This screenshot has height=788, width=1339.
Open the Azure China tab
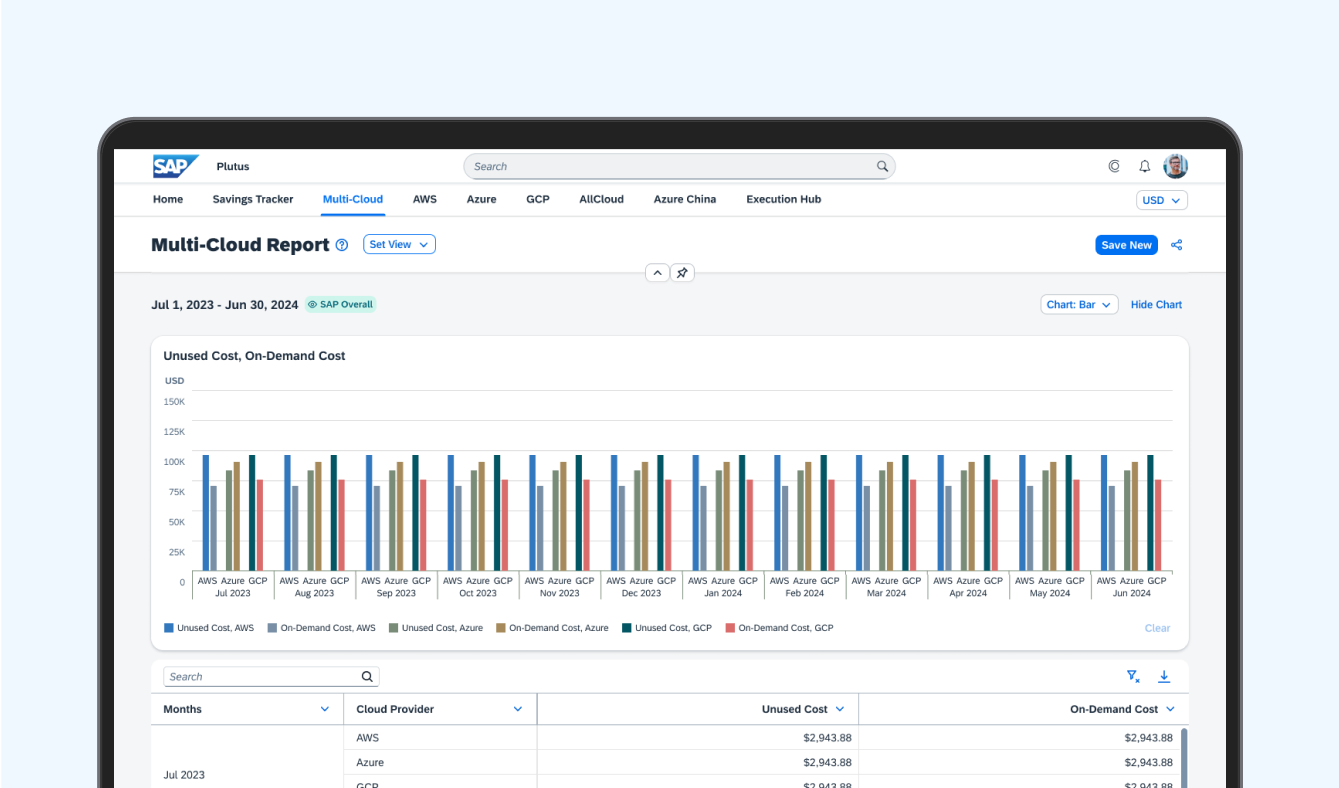click(685, 199)
